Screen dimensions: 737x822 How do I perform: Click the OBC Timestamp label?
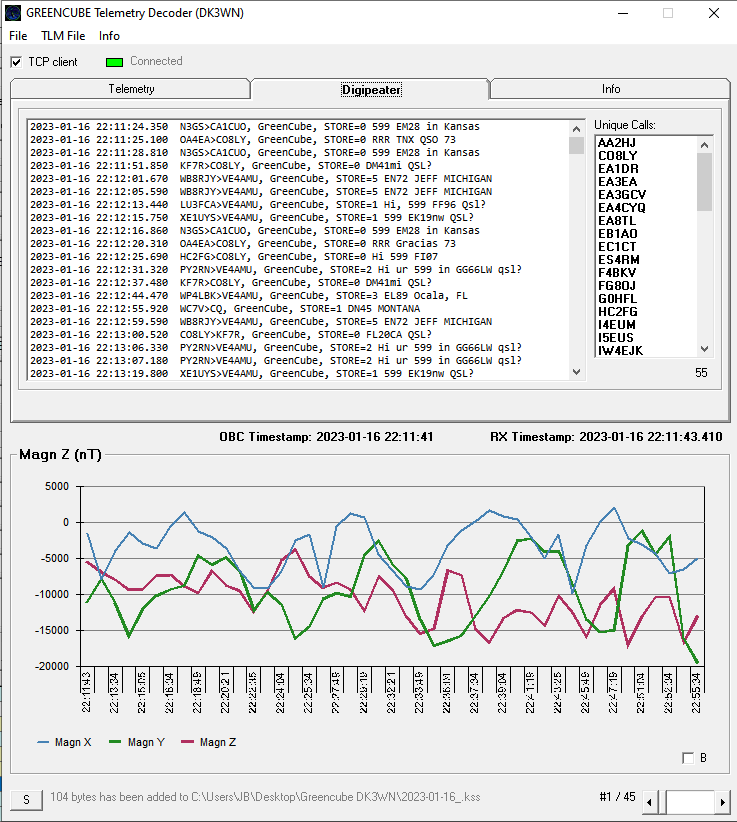[266, 437]
